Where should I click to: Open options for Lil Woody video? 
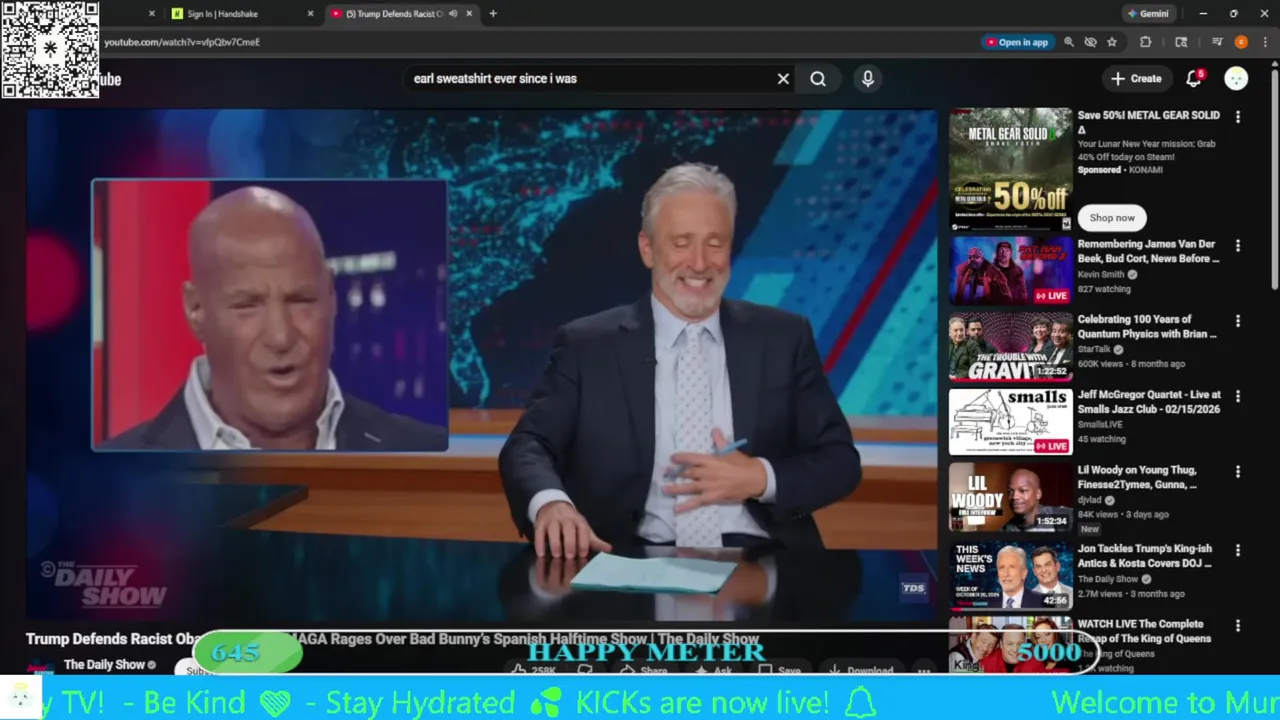click(x=1238, y=471)
